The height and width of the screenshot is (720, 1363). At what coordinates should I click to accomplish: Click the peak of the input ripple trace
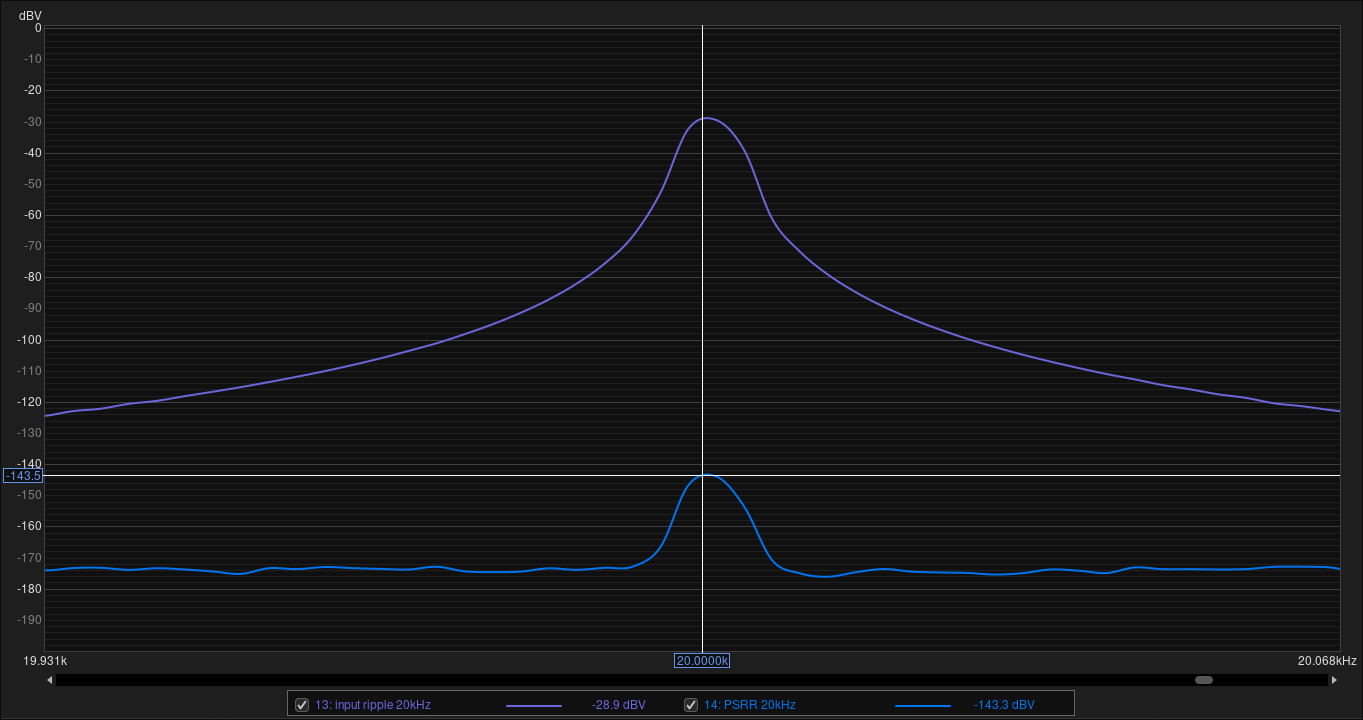point(705,118)
